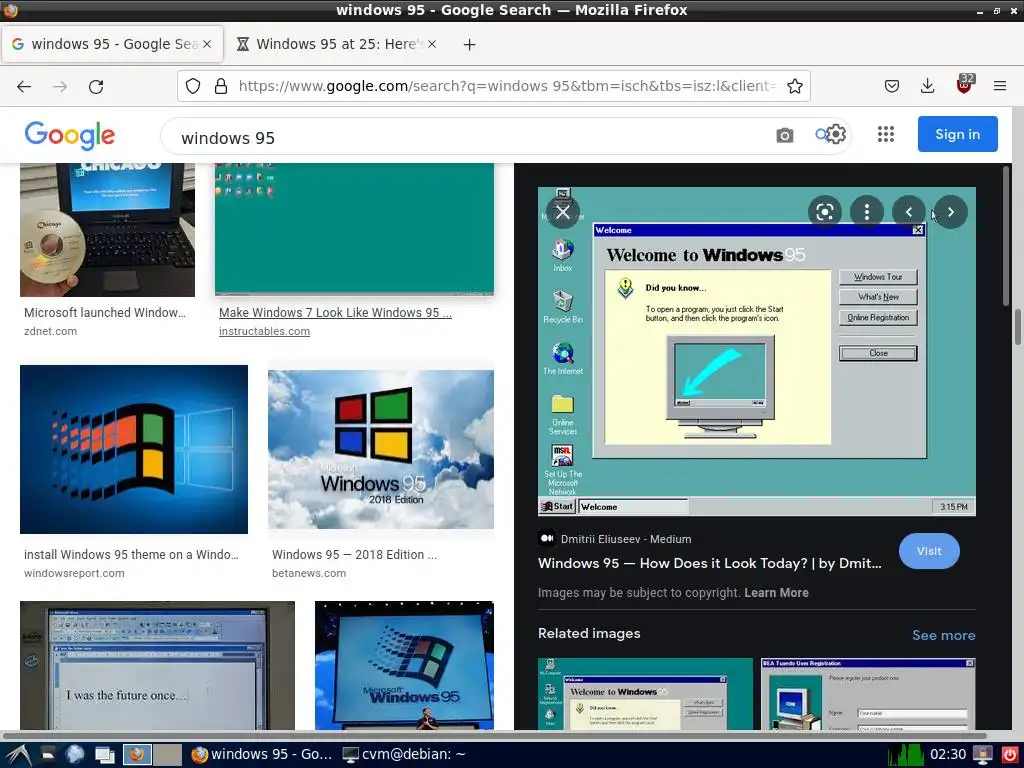The width and height of the screenshot is (1024, 768).
Task: Open the Google apps grid
Action: (x=886, y=135)
